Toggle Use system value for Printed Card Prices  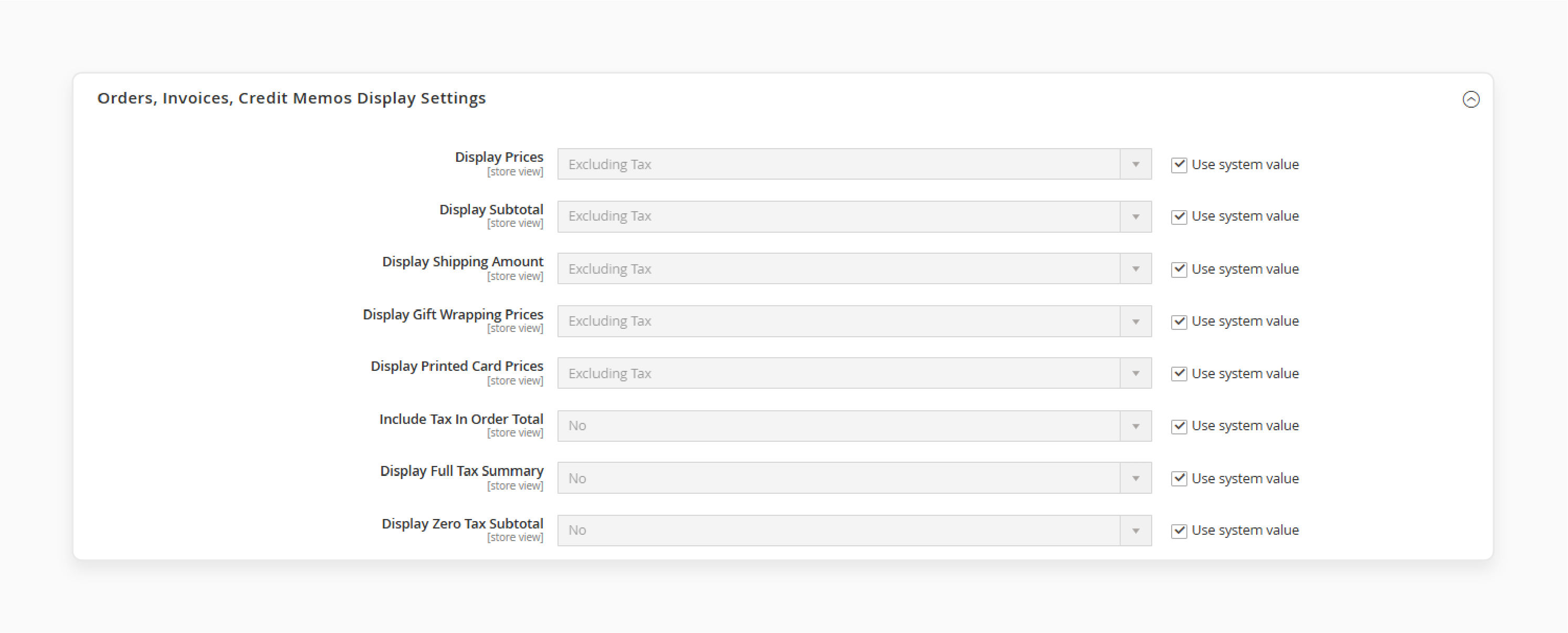coord(1179,373)
